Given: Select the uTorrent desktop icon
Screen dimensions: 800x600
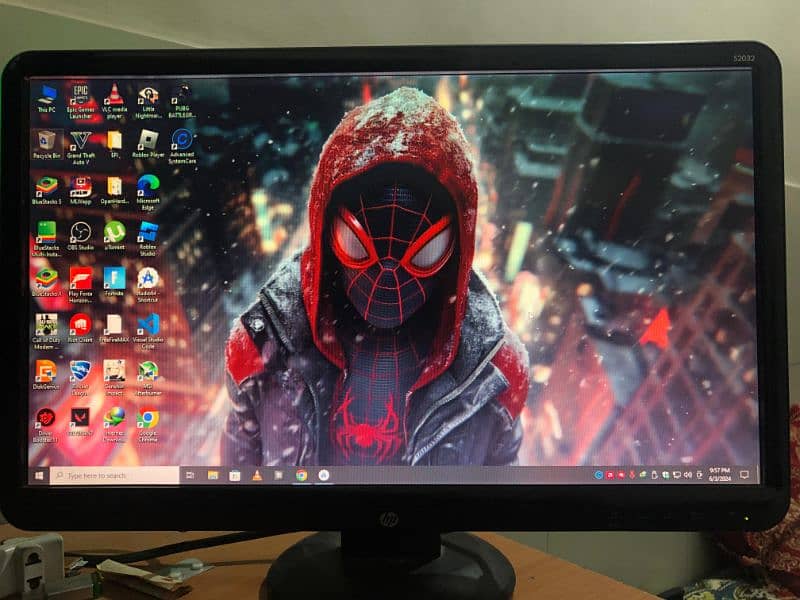Looking at the screenshot, I should coord(114,232).
